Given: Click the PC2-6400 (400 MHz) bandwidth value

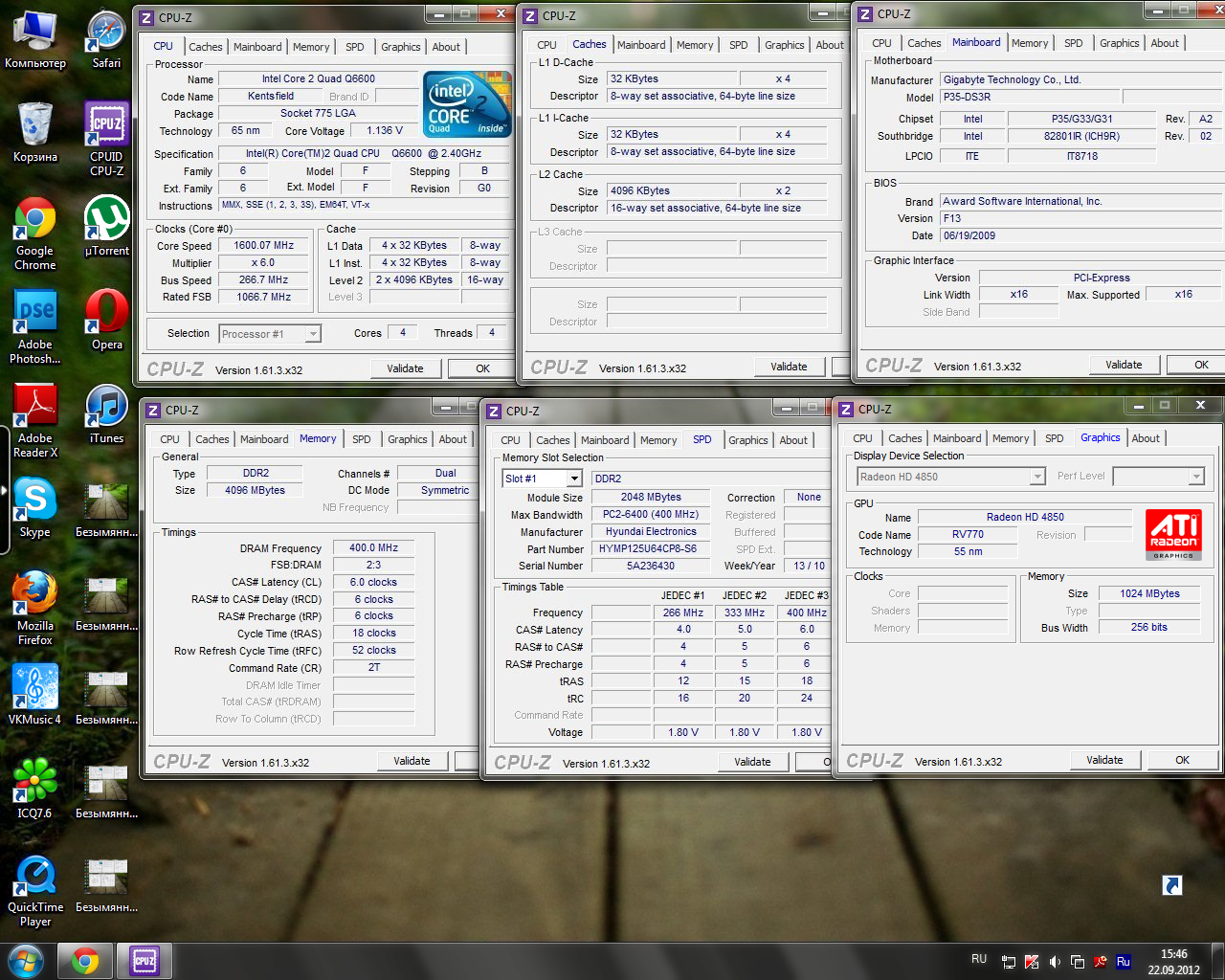Looking at the screenshot, I should pyautogui.click(x=651, y=515).
